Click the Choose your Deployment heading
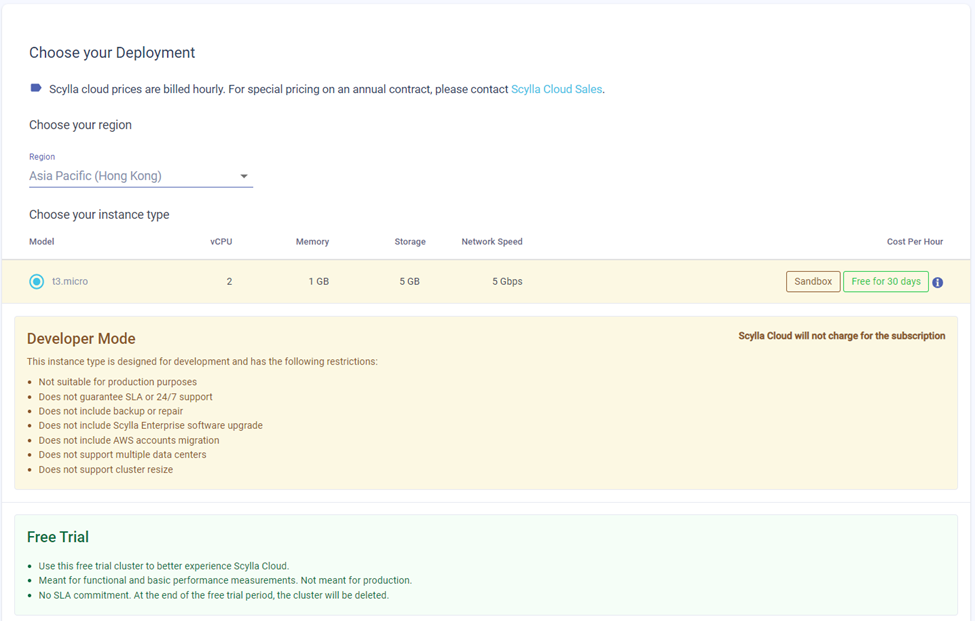Screen dimensions: 975x621 [x=112, y=53]
